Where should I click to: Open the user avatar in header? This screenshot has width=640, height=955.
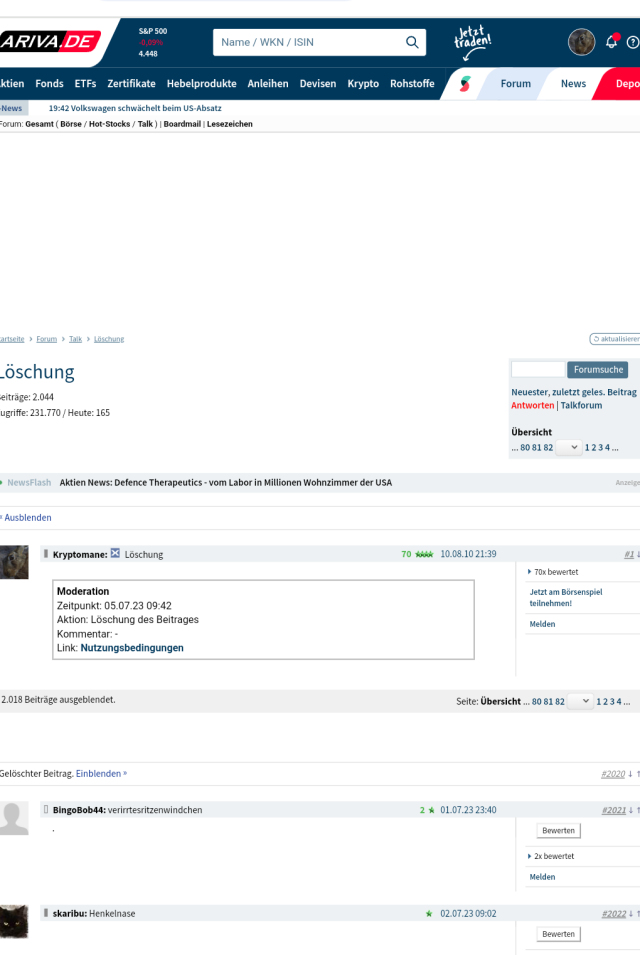(581, 42)
